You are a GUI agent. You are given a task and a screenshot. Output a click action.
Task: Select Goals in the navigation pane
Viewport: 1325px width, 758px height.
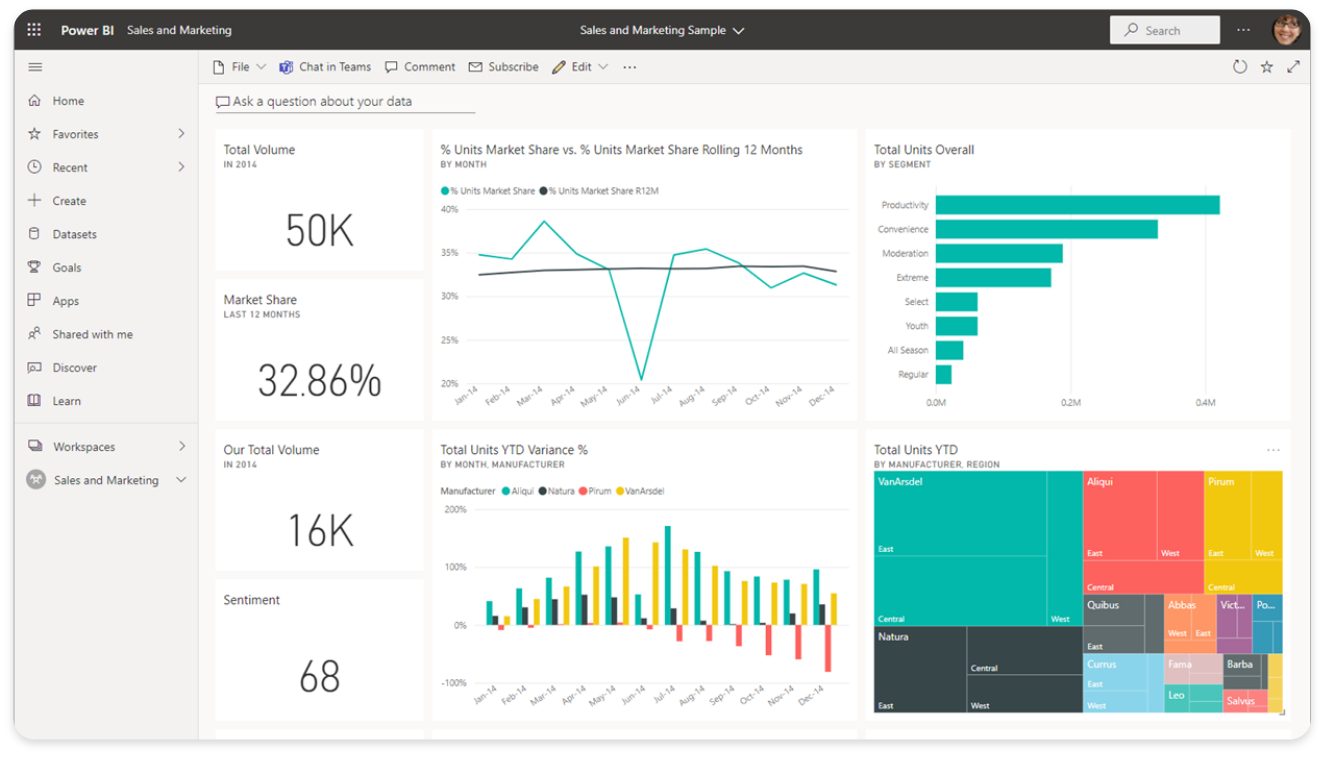click(x=68, y=267)
